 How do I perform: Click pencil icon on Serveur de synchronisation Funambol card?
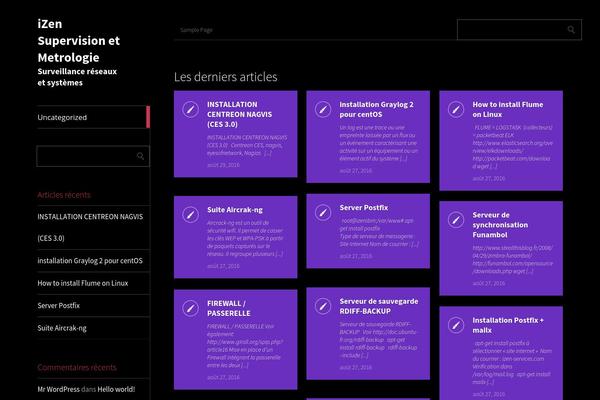(x=456, y=220)
